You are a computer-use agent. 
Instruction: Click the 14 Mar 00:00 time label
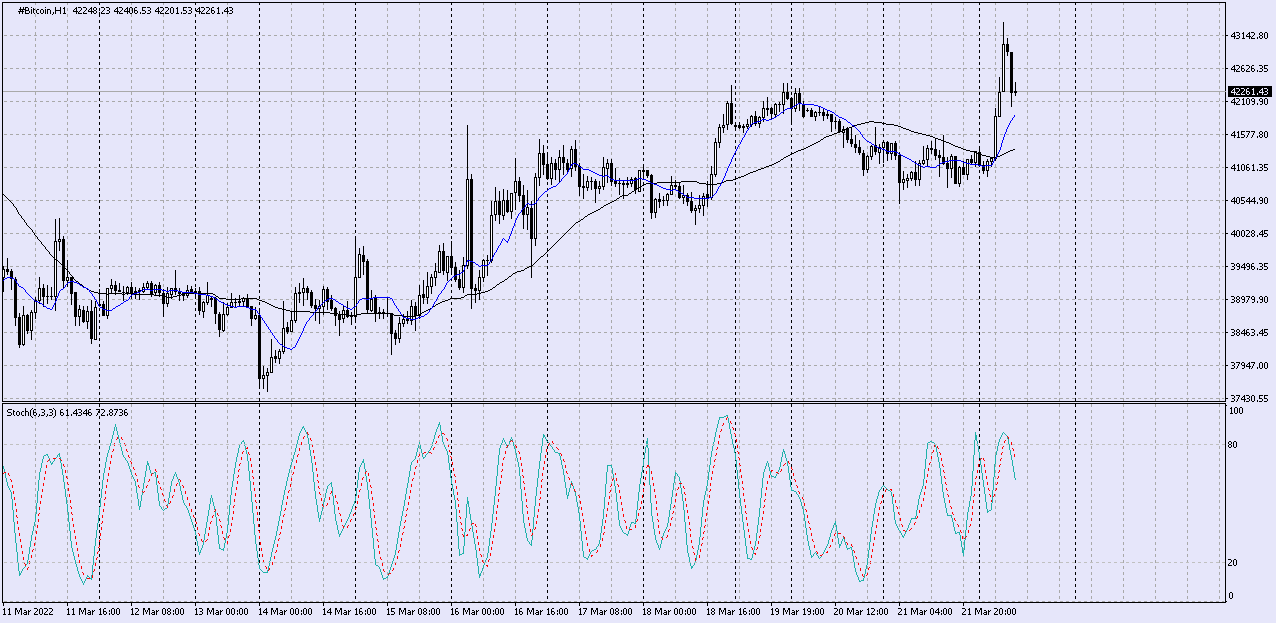[x=285, y=610]
